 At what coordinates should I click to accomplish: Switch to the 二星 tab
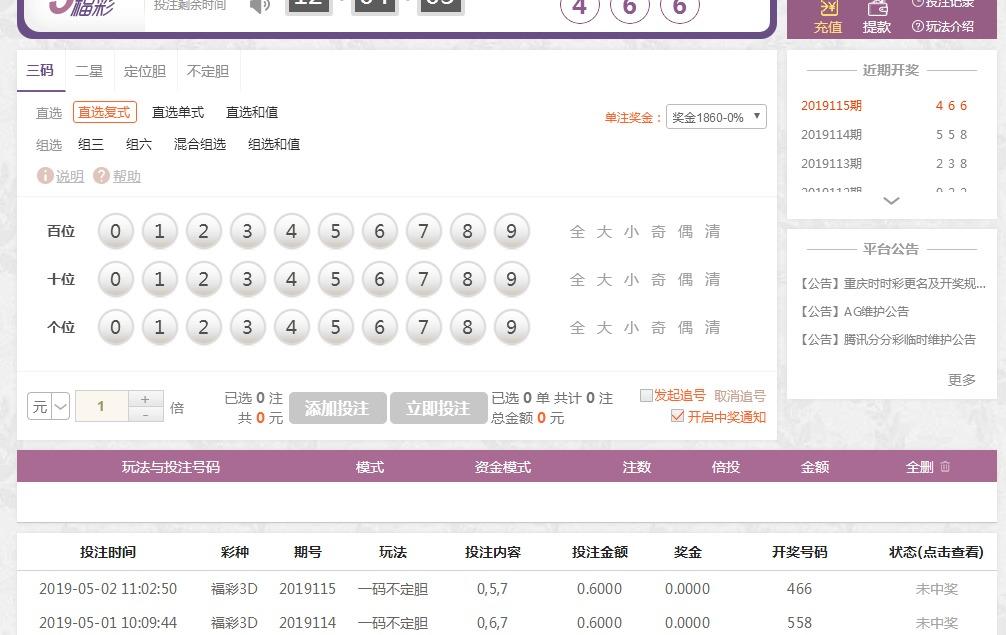tap(89, 71)
